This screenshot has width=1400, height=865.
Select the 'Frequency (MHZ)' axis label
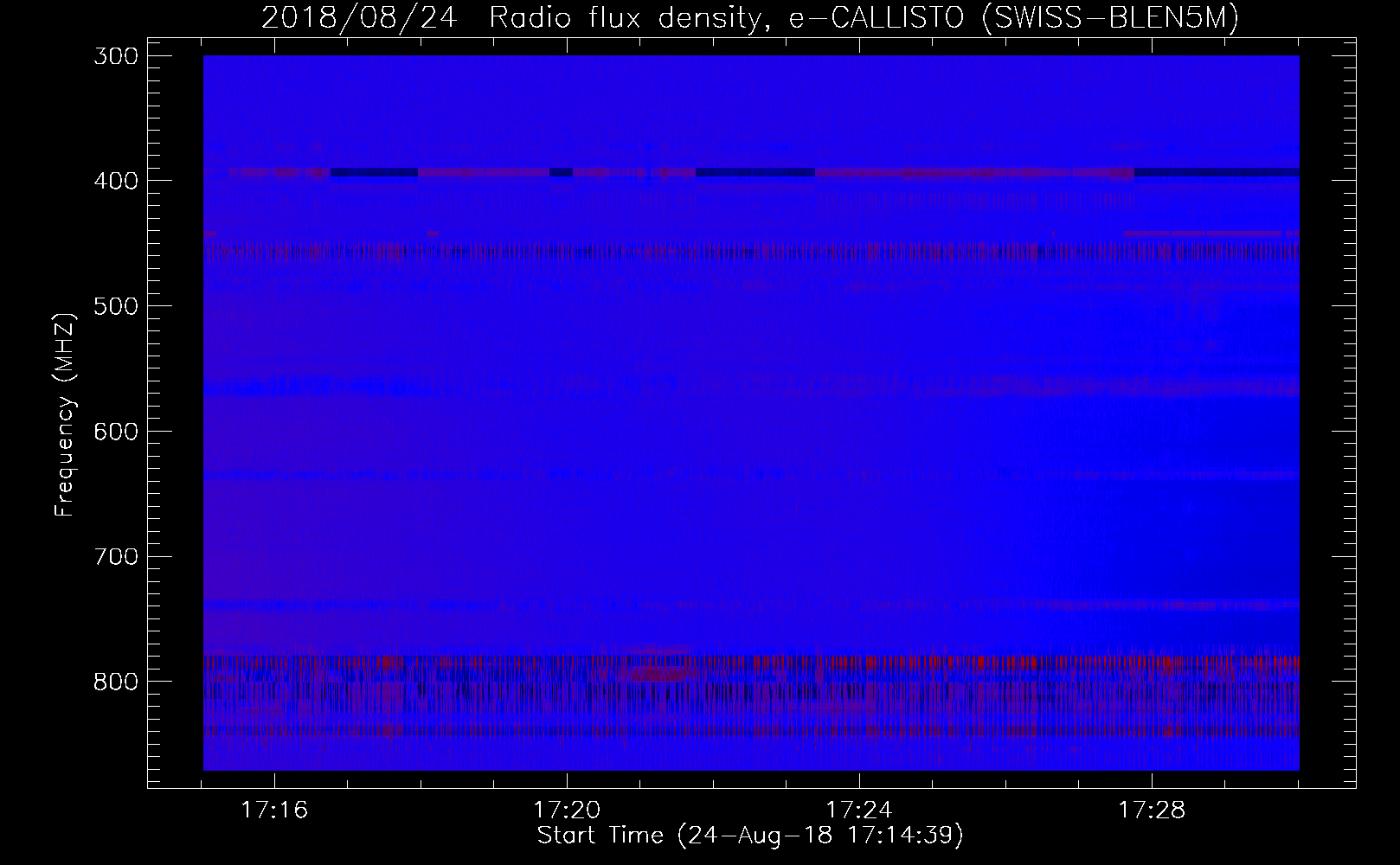pos(65,413)
